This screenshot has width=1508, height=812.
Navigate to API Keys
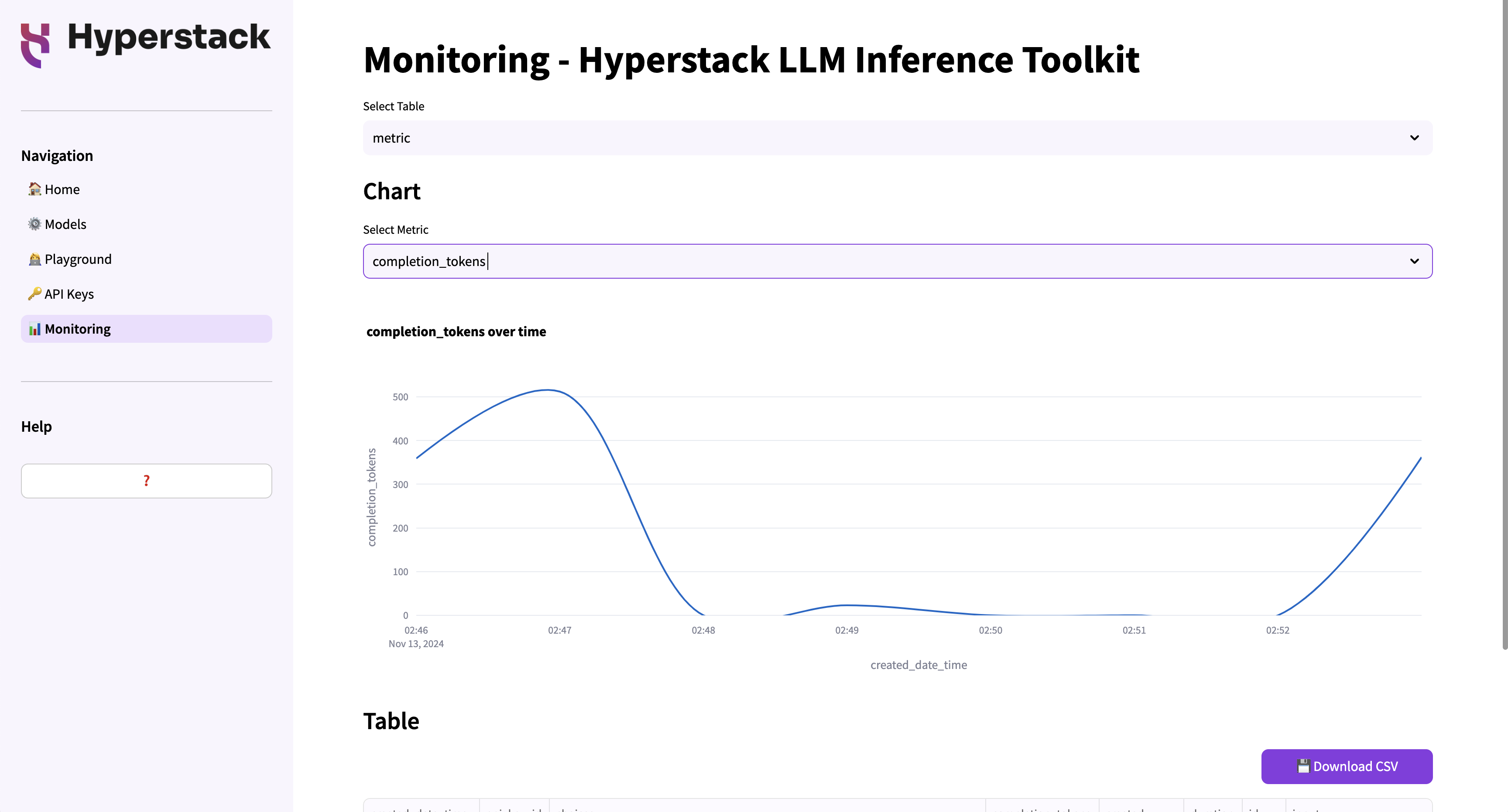point(146,294)
